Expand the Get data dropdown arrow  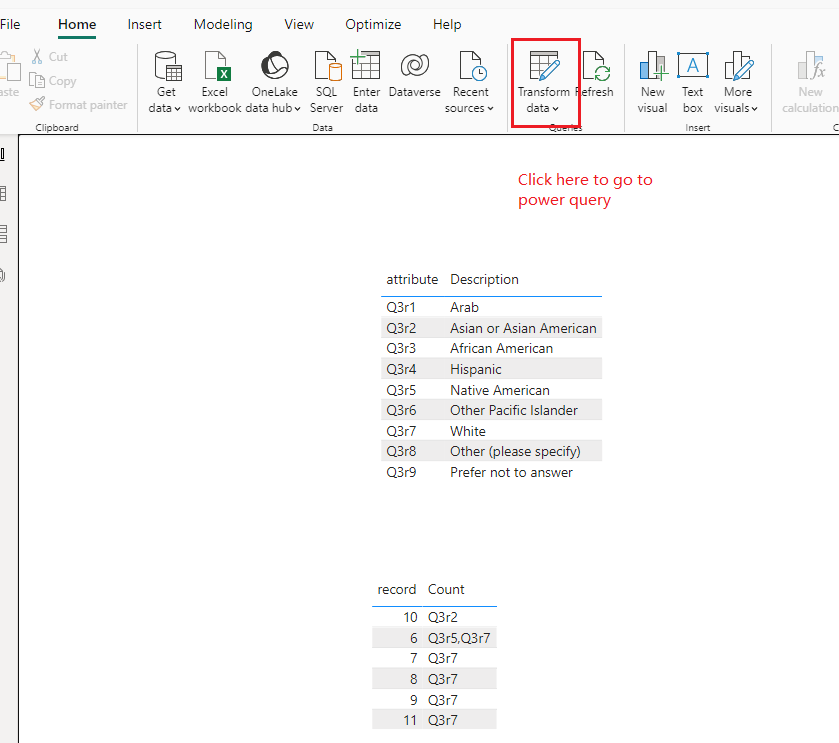coord(177,109)
